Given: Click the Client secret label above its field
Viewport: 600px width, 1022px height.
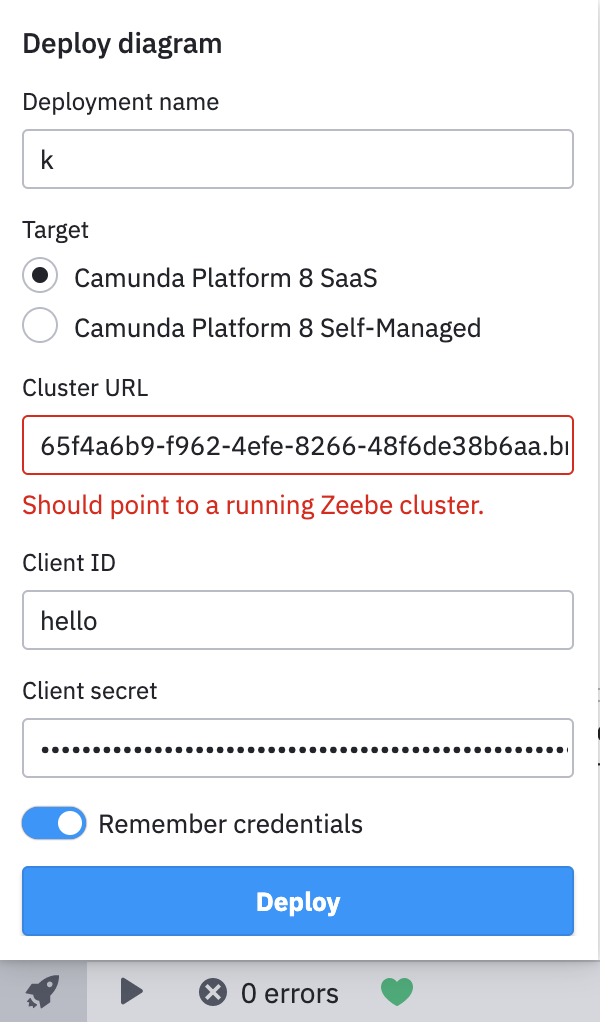Looking at the screenshot, I should coord(90,691).
